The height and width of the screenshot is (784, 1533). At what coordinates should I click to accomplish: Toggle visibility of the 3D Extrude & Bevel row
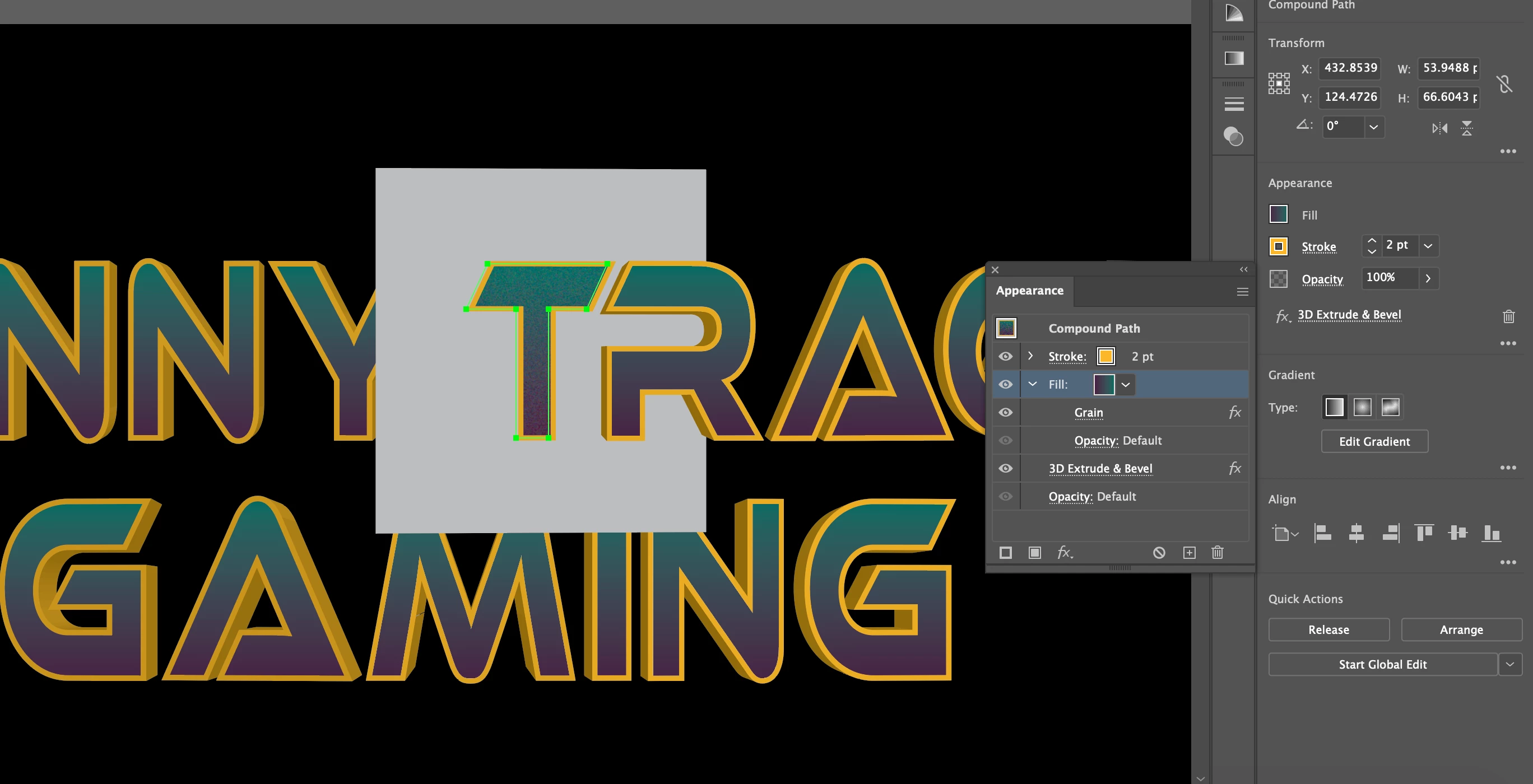click(x=1005, y=468)
